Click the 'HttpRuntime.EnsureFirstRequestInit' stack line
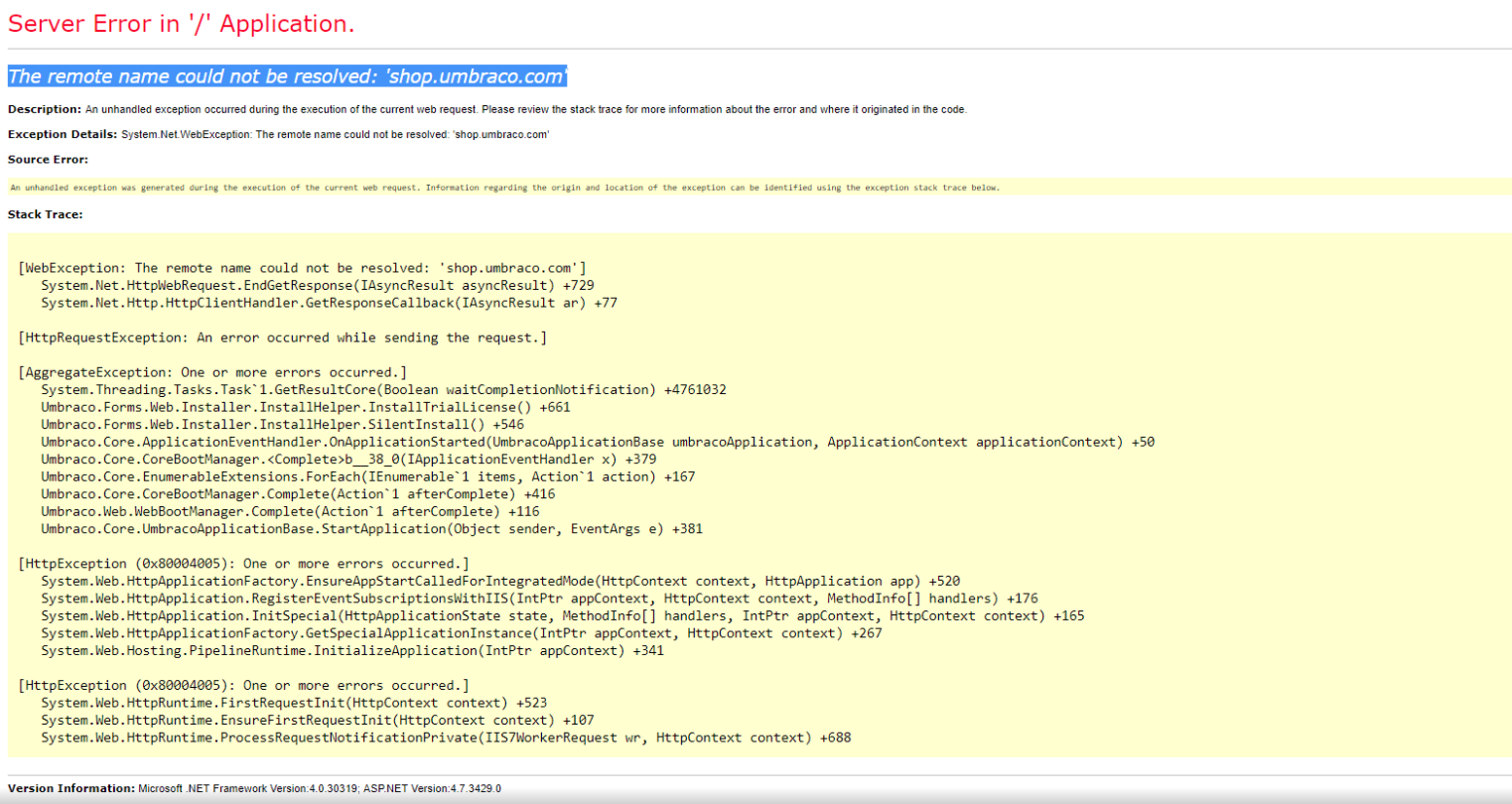The image size is (1512, 804). 318,720
